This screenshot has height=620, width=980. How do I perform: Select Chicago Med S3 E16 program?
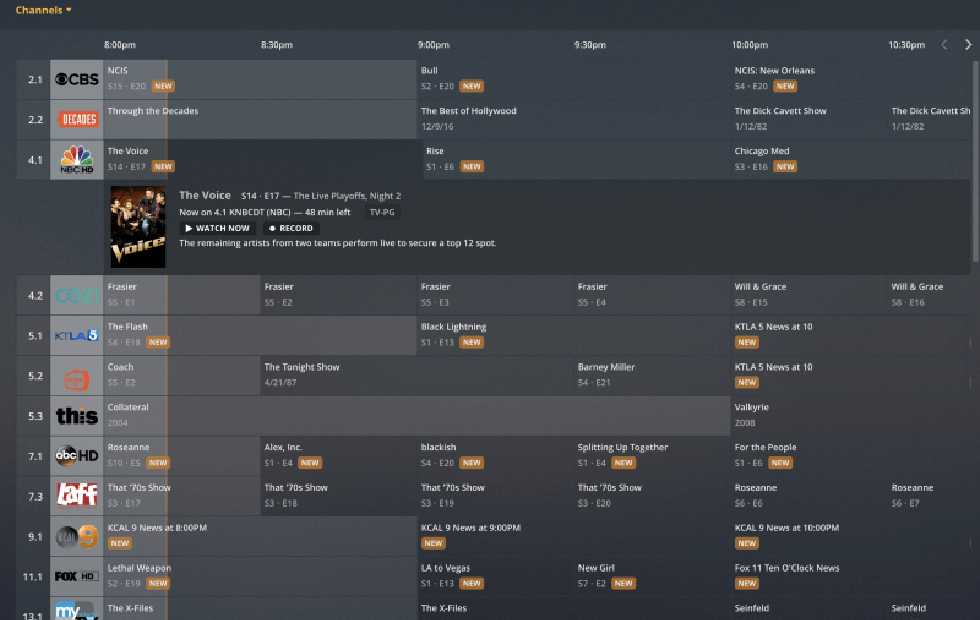[x=851, y=159]
